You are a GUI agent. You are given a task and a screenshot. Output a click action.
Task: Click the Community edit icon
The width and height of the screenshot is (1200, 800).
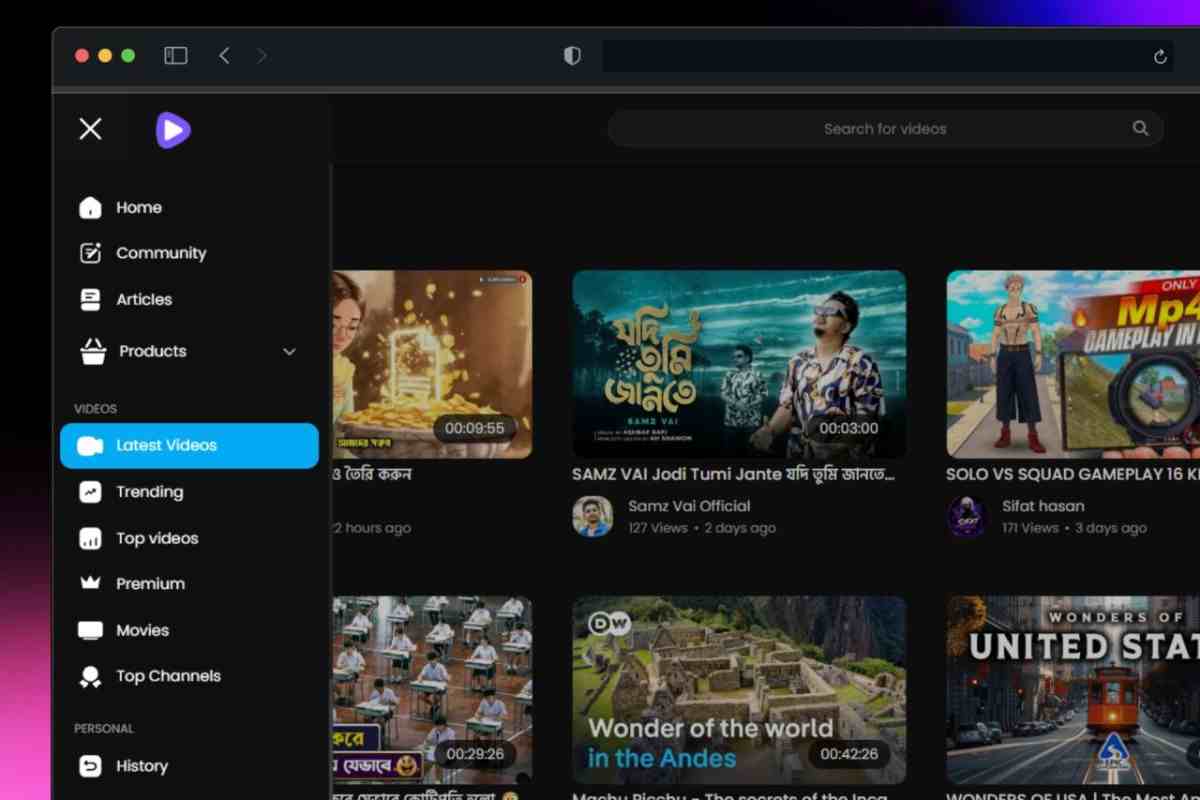tap(90, 253)
